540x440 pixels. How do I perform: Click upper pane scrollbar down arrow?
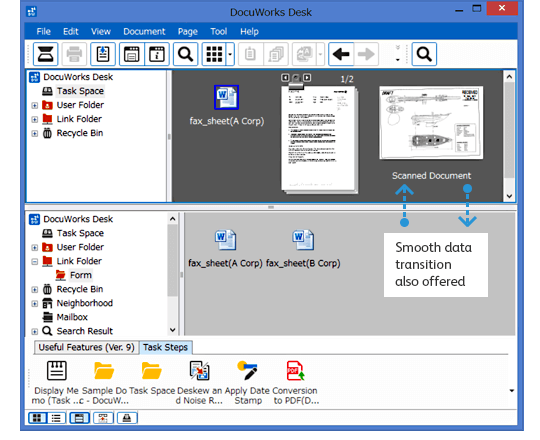509,197
